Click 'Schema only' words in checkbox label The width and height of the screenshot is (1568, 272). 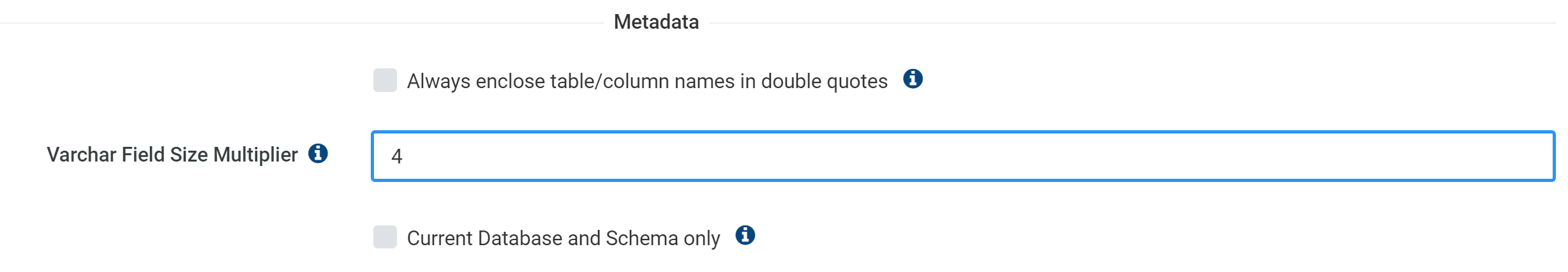click(x=663, y=238)
